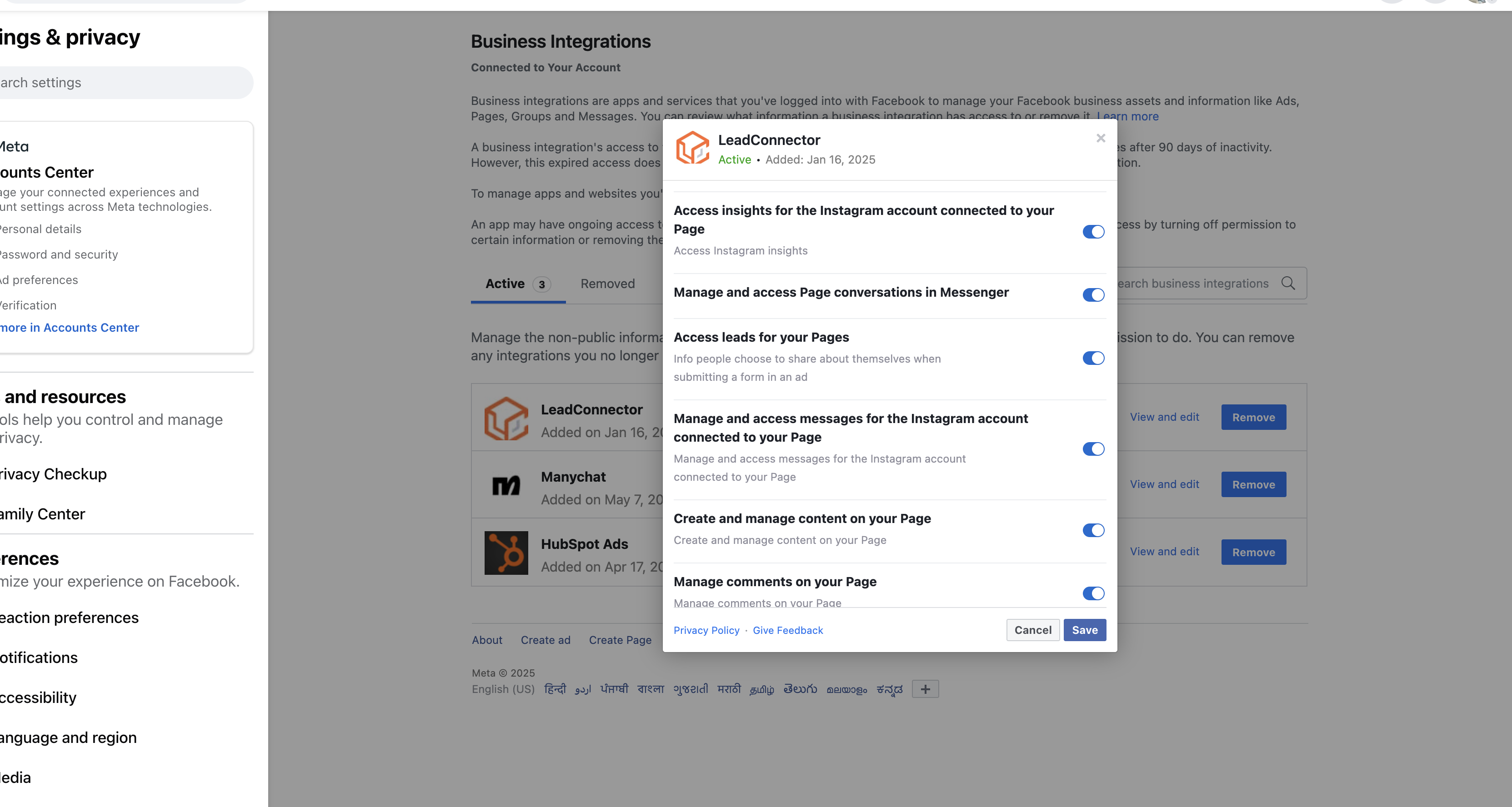Viewport: 1512px width, 807px height.
Task: Click the Manychat logo icon
Action: pyautogui.click(x=506, y=485)
